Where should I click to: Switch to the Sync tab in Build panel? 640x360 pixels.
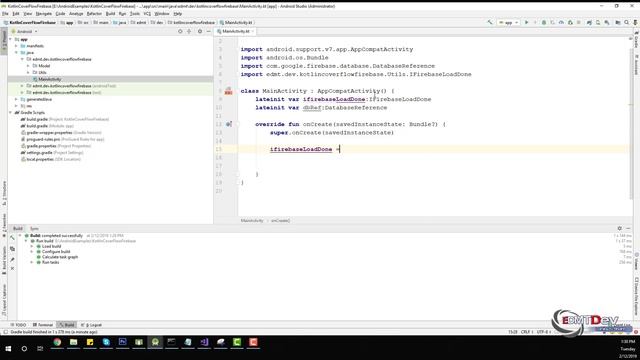tap(34, 229)
